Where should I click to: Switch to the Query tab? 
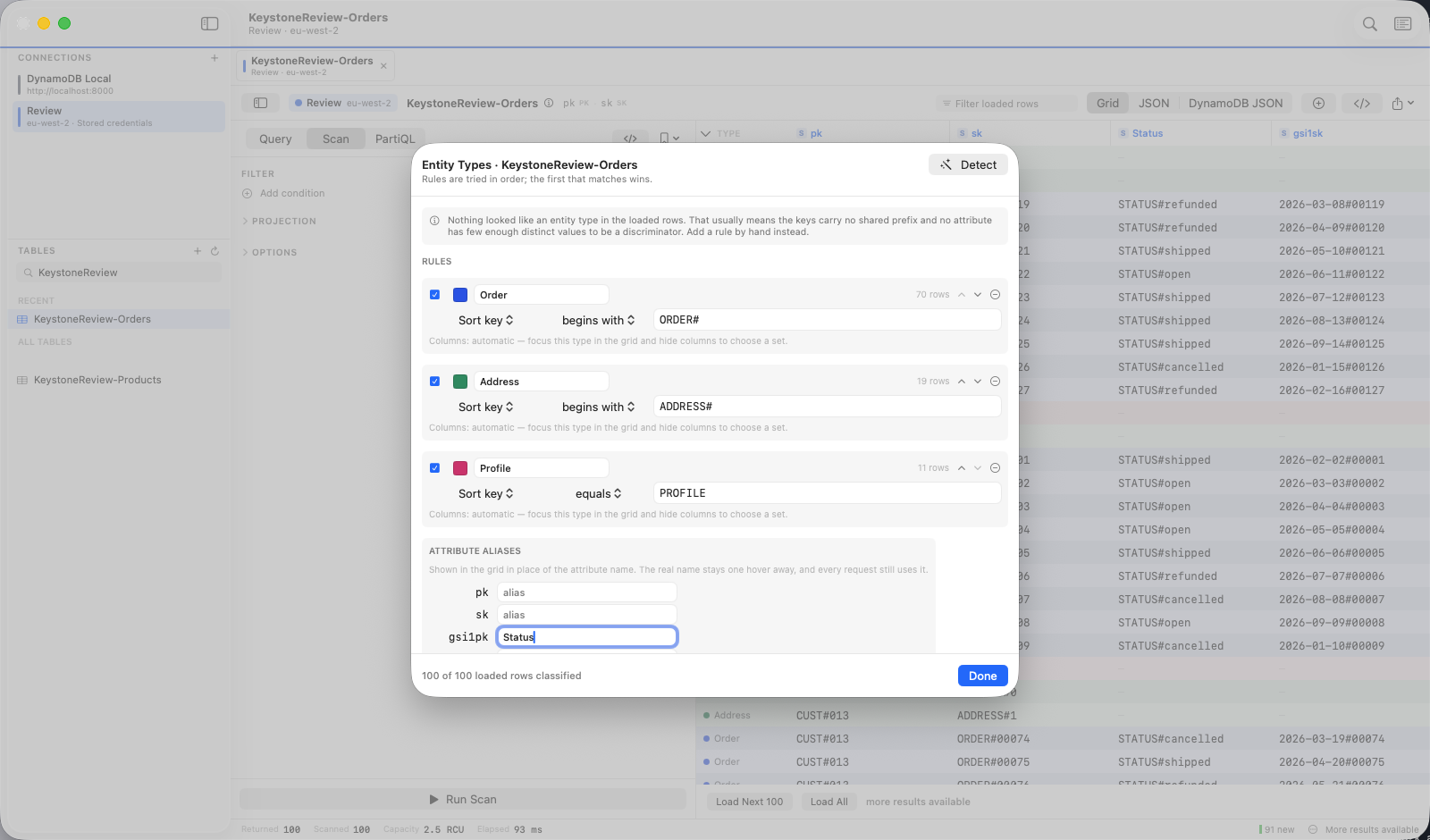(x=275, y=139)
